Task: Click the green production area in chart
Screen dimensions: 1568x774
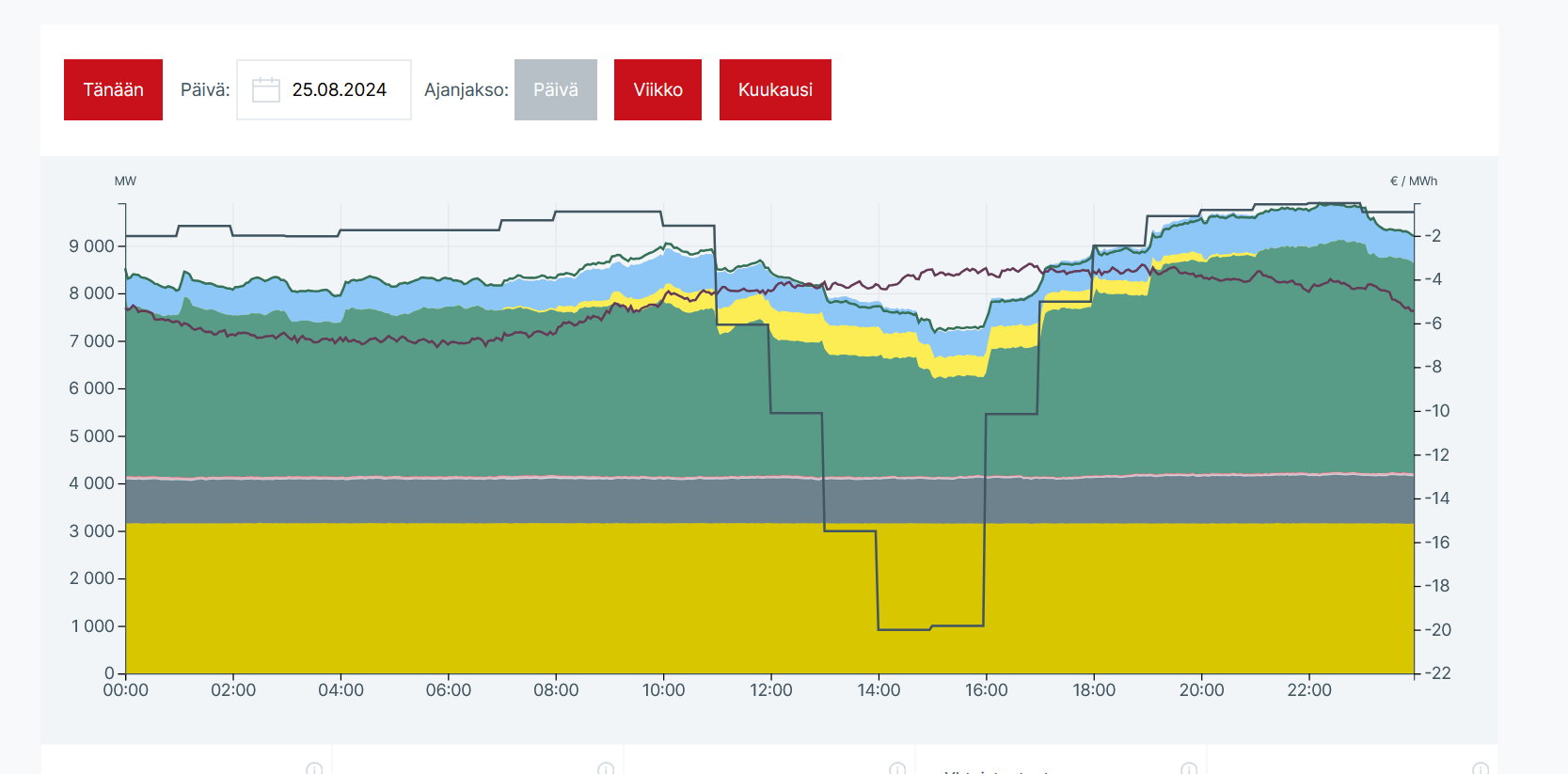Action: point(470,404)
